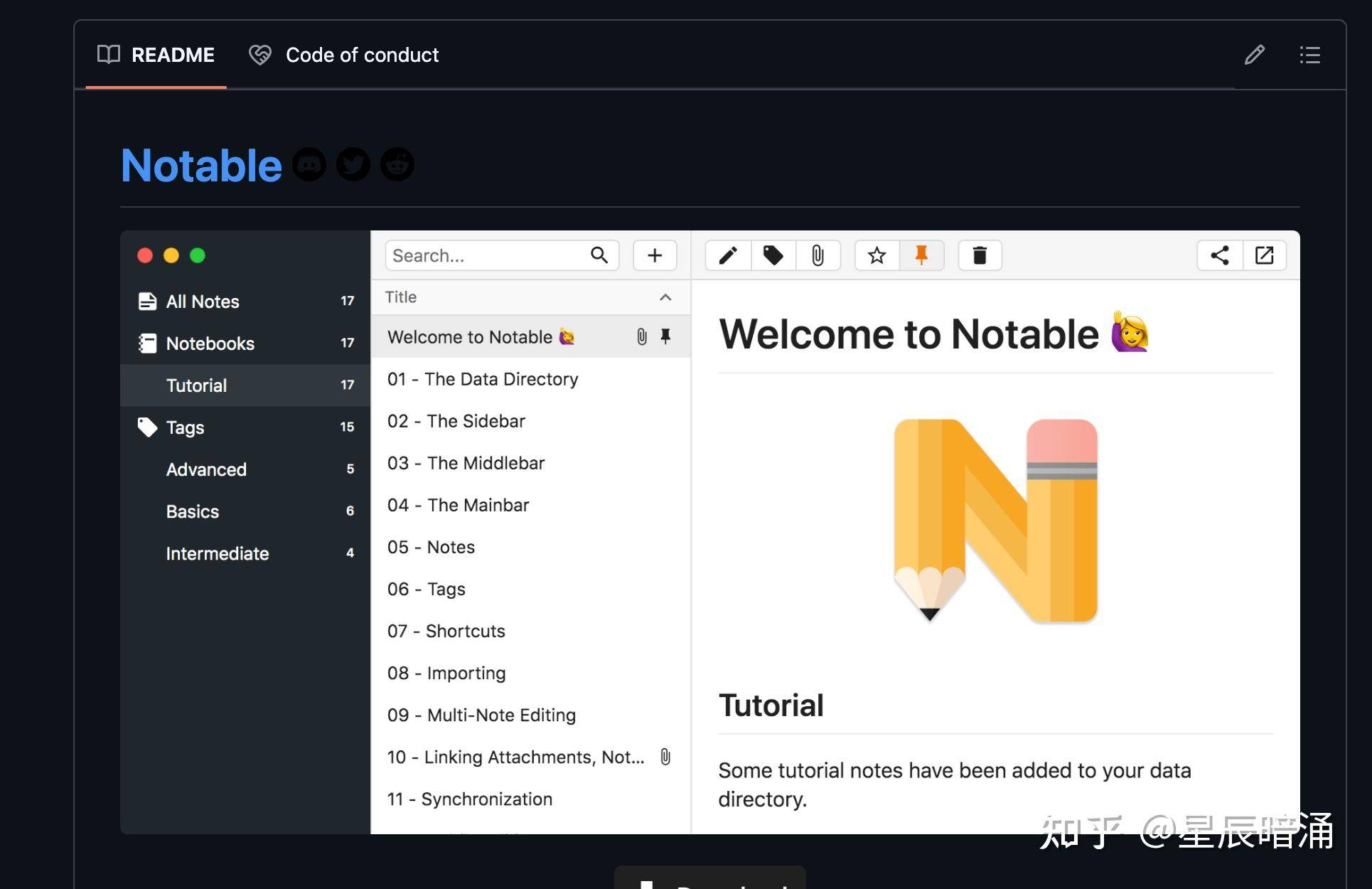The image size is (1372, 889).
Task: Click the yellow minimize window dot
Action: [171, 255]
